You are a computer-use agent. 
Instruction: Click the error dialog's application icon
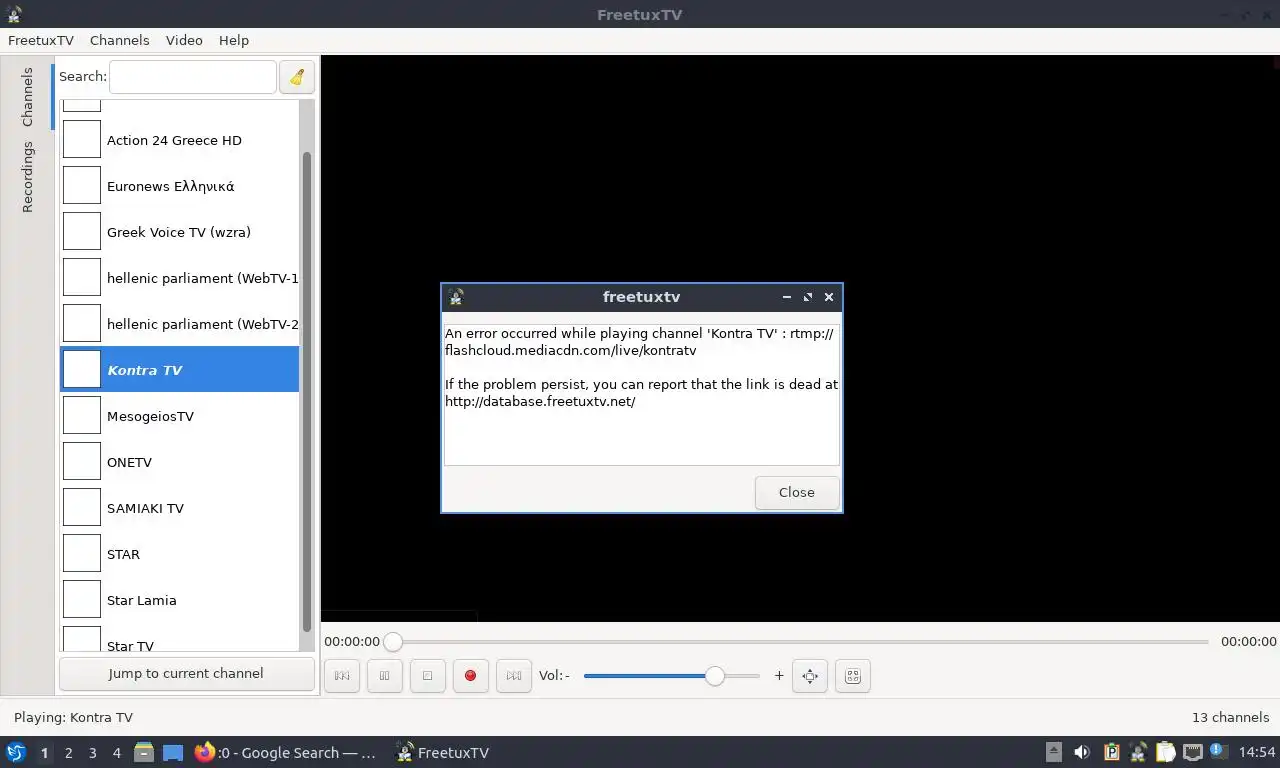point(456,297)
